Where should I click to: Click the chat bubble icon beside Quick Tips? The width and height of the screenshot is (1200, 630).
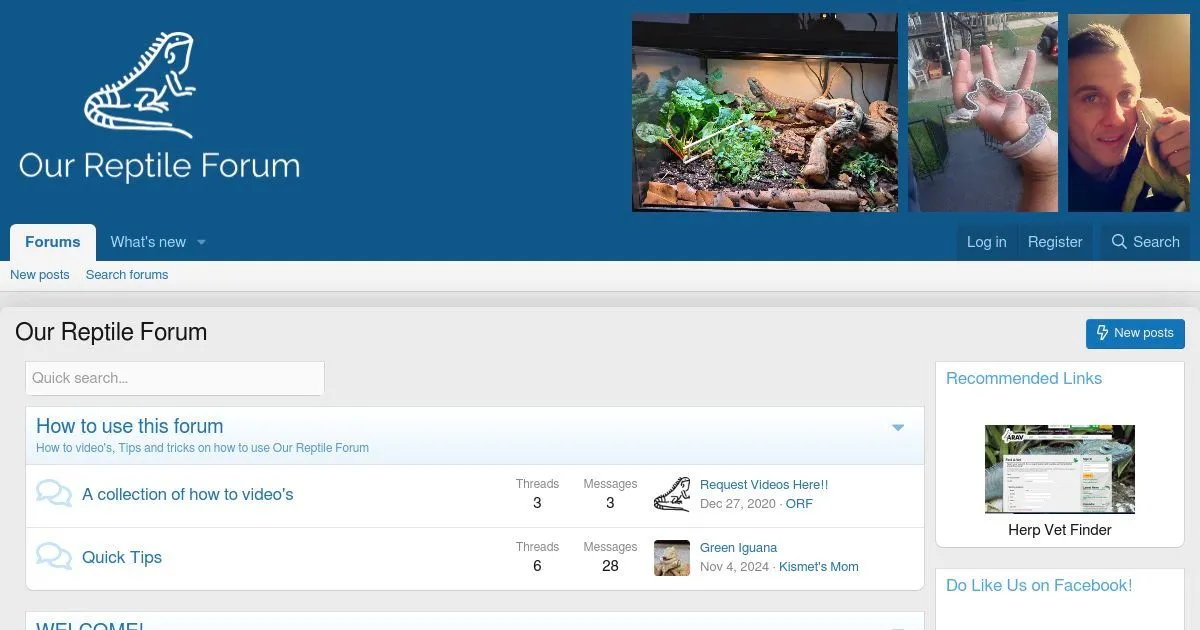(54, 557)
